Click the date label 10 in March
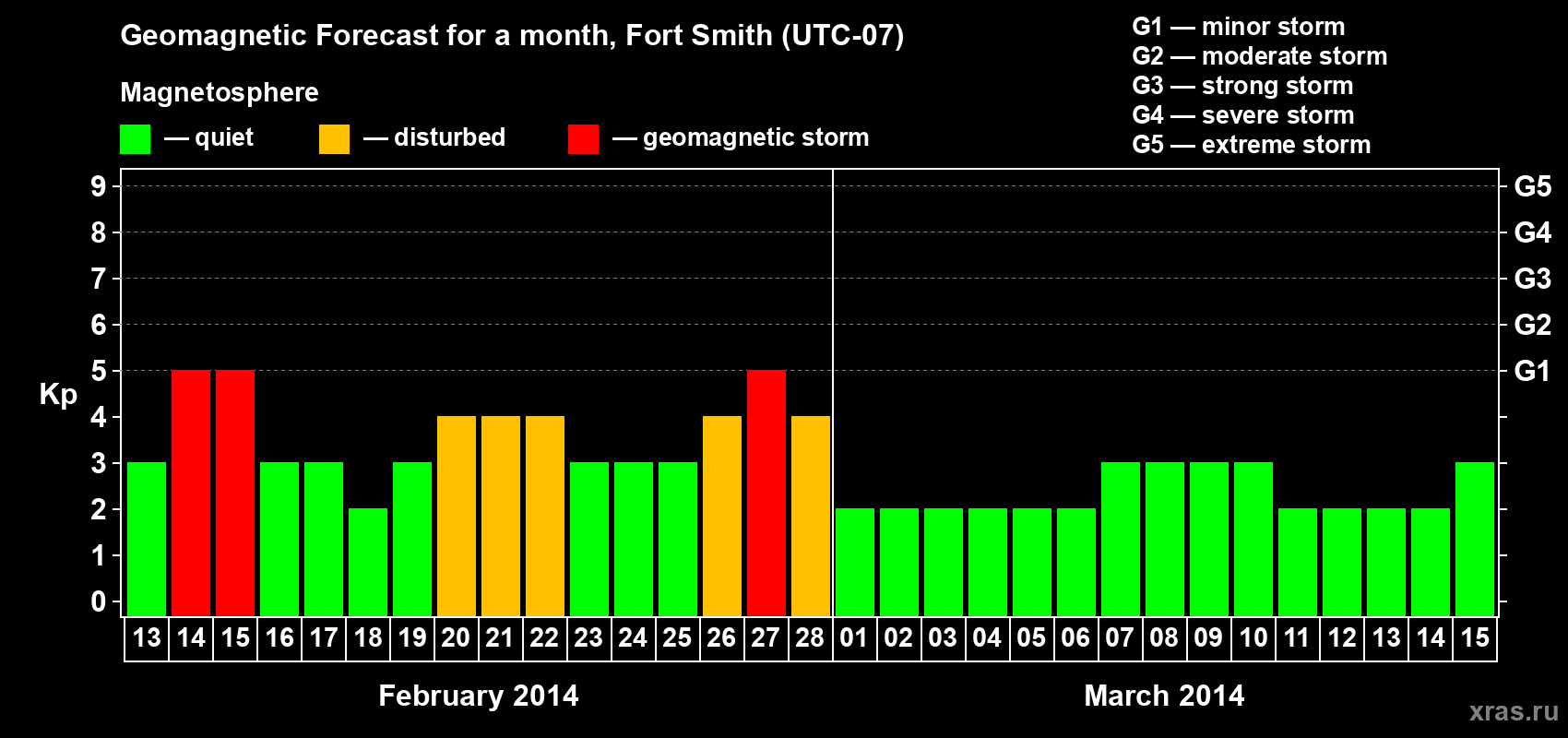The width and height of the screenshot is (1568, 738). (x=1253, y=638)
